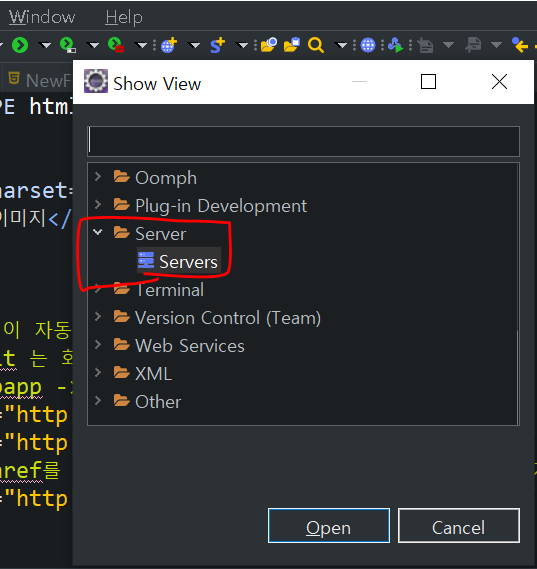Select the Web Services label

click(190, 346)
